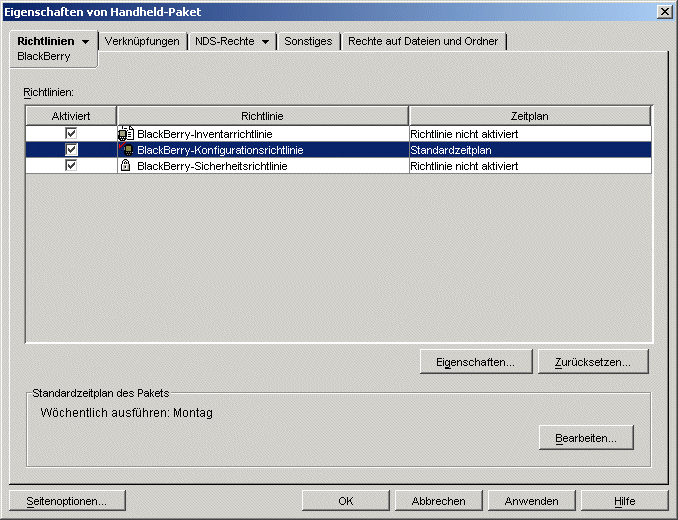Viewport: 678px width, 520px height.
Task: Select the BlackBerry-Sicherheitsrichtlinie row
Action: (338, 166)
